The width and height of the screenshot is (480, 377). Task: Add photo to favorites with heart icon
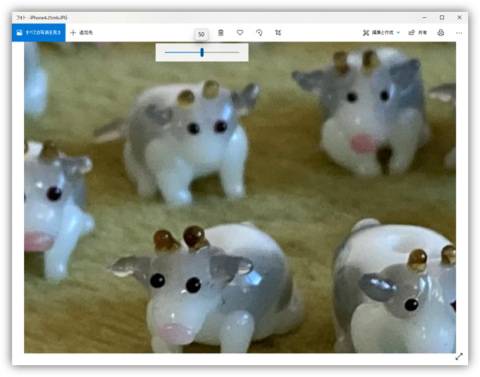(x=240, y=33)
